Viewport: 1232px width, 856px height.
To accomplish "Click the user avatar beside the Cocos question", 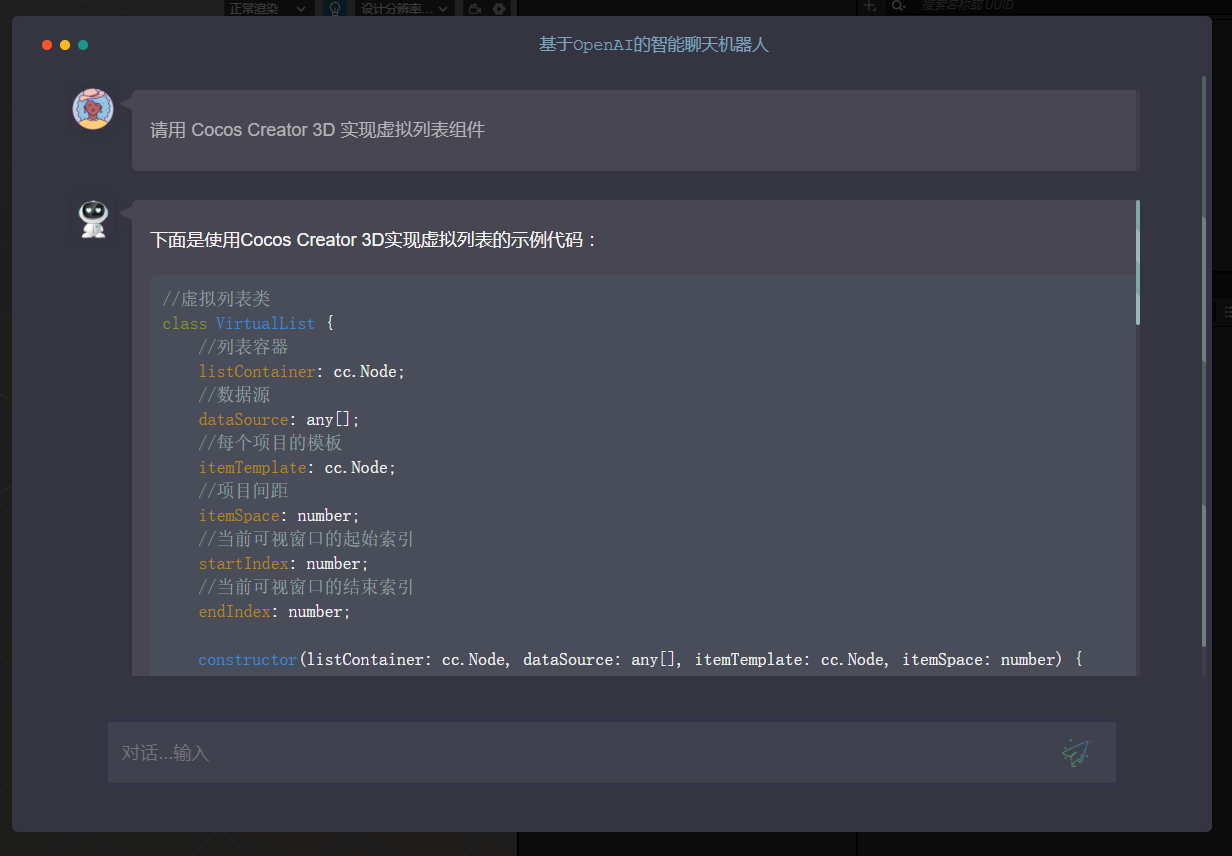I will click(x=93, y=109).
